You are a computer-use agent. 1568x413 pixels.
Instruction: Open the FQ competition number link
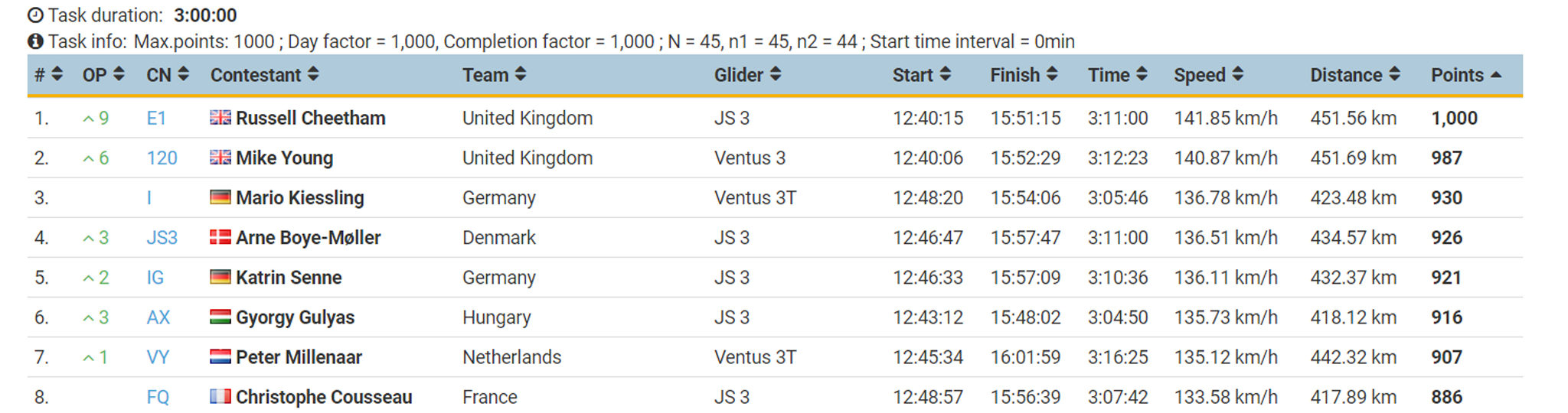[x=158, y=397]
